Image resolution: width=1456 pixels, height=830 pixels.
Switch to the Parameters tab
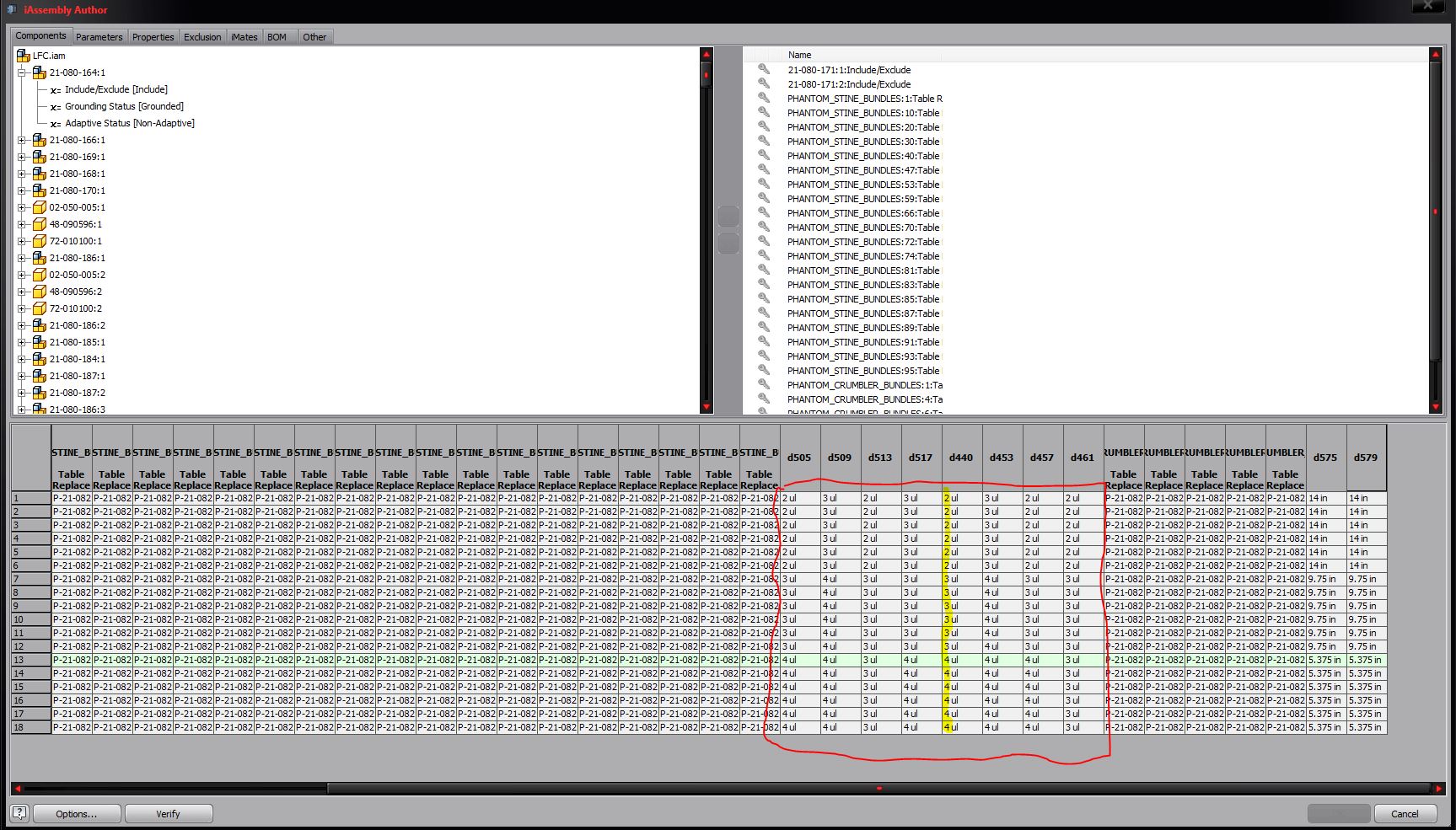(99, 36)
